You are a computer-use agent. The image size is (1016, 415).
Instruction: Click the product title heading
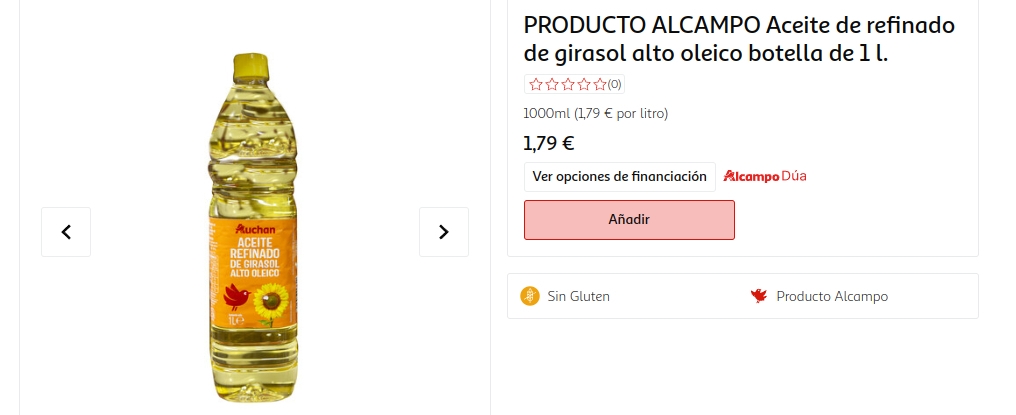click(739, 39)
